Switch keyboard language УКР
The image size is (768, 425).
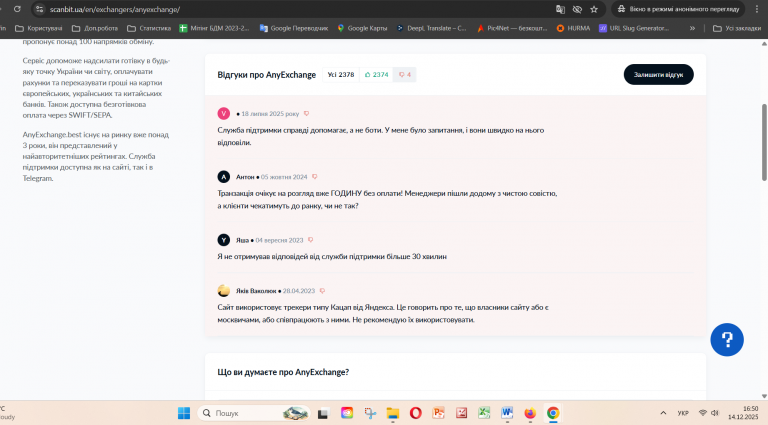pos(683,413)
